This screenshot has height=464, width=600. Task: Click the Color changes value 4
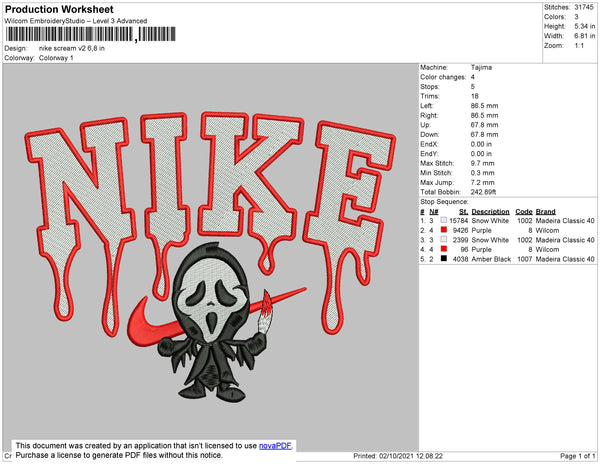click(473, 77)
